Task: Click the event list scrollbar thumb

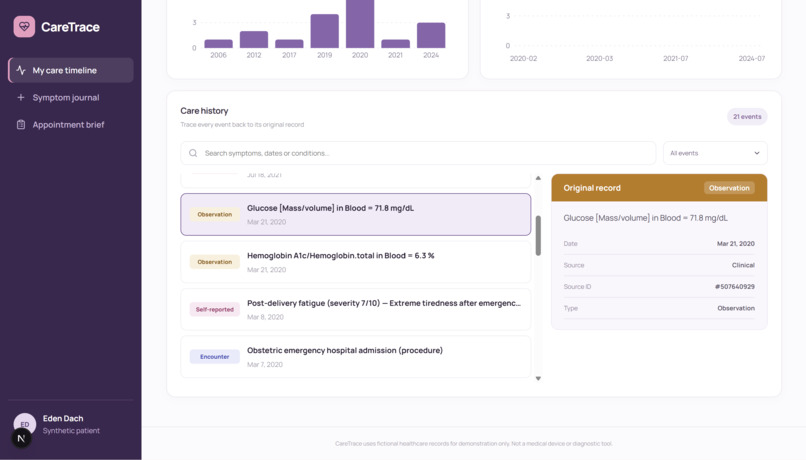Action: [538, 235]
